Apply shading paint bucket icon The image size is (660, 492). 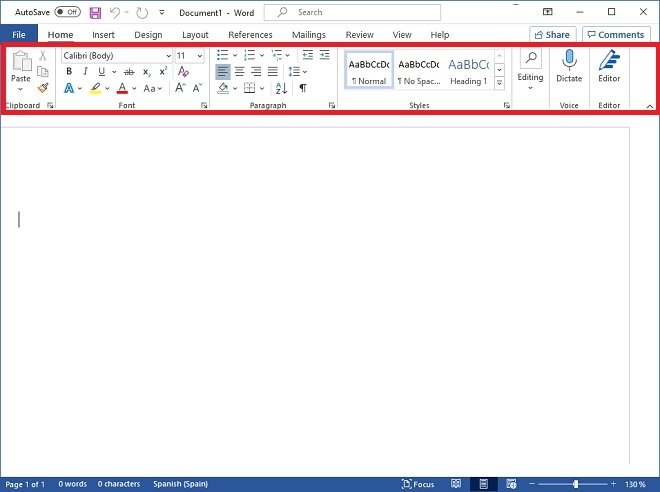tap(223, 88)
